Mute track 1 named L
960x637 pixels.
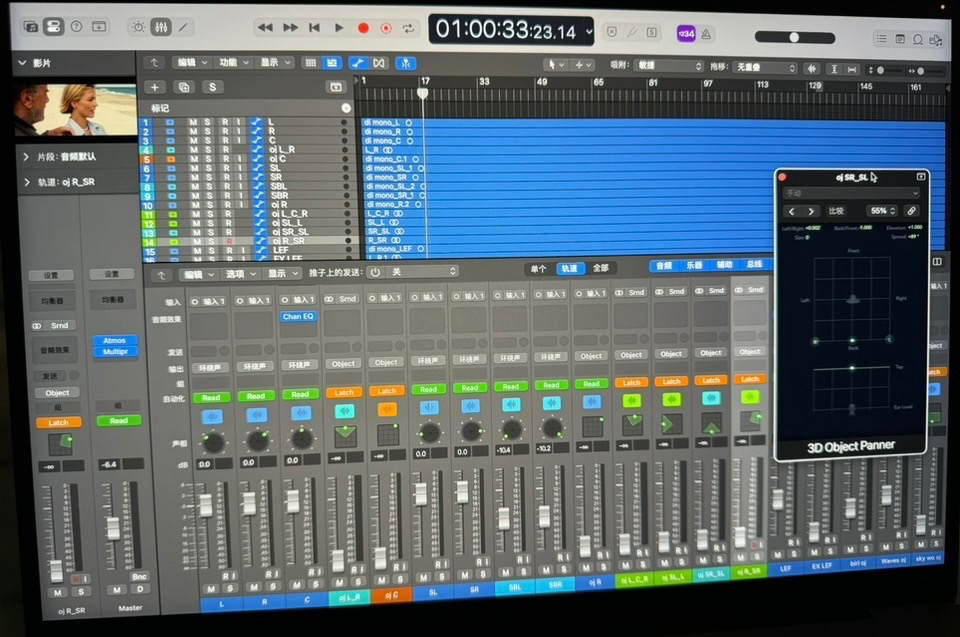[x=193, y=122]
